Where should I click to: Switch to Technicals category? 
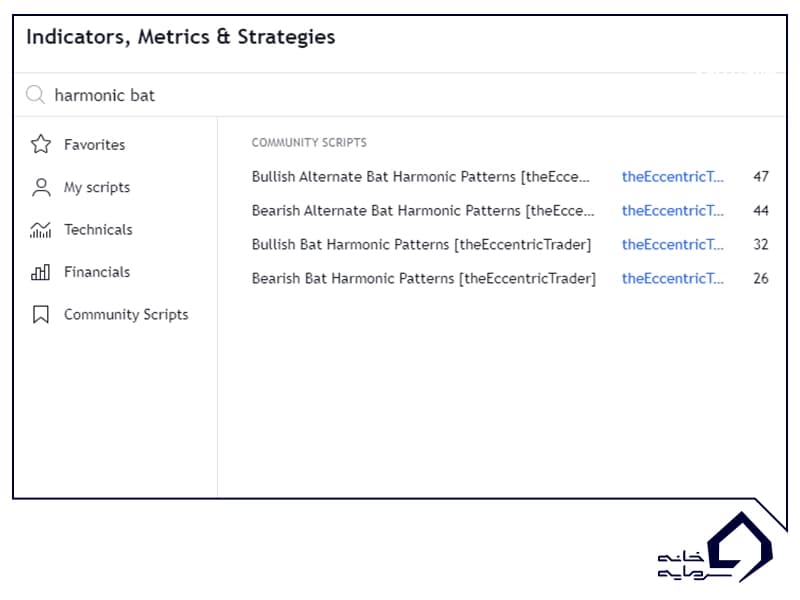tap(98, 230)
